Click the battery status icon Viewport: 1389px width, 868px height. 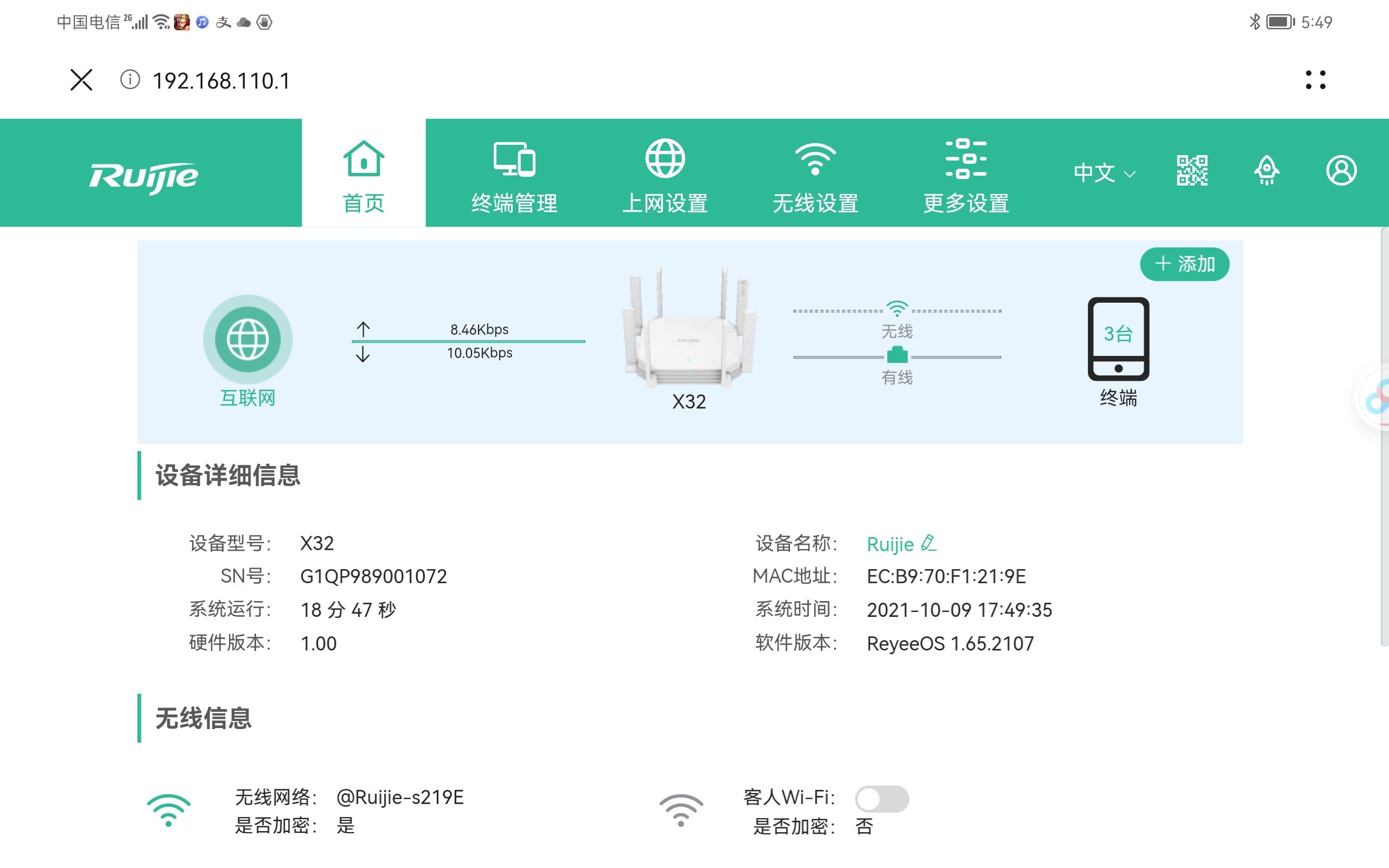point(1280,22)
